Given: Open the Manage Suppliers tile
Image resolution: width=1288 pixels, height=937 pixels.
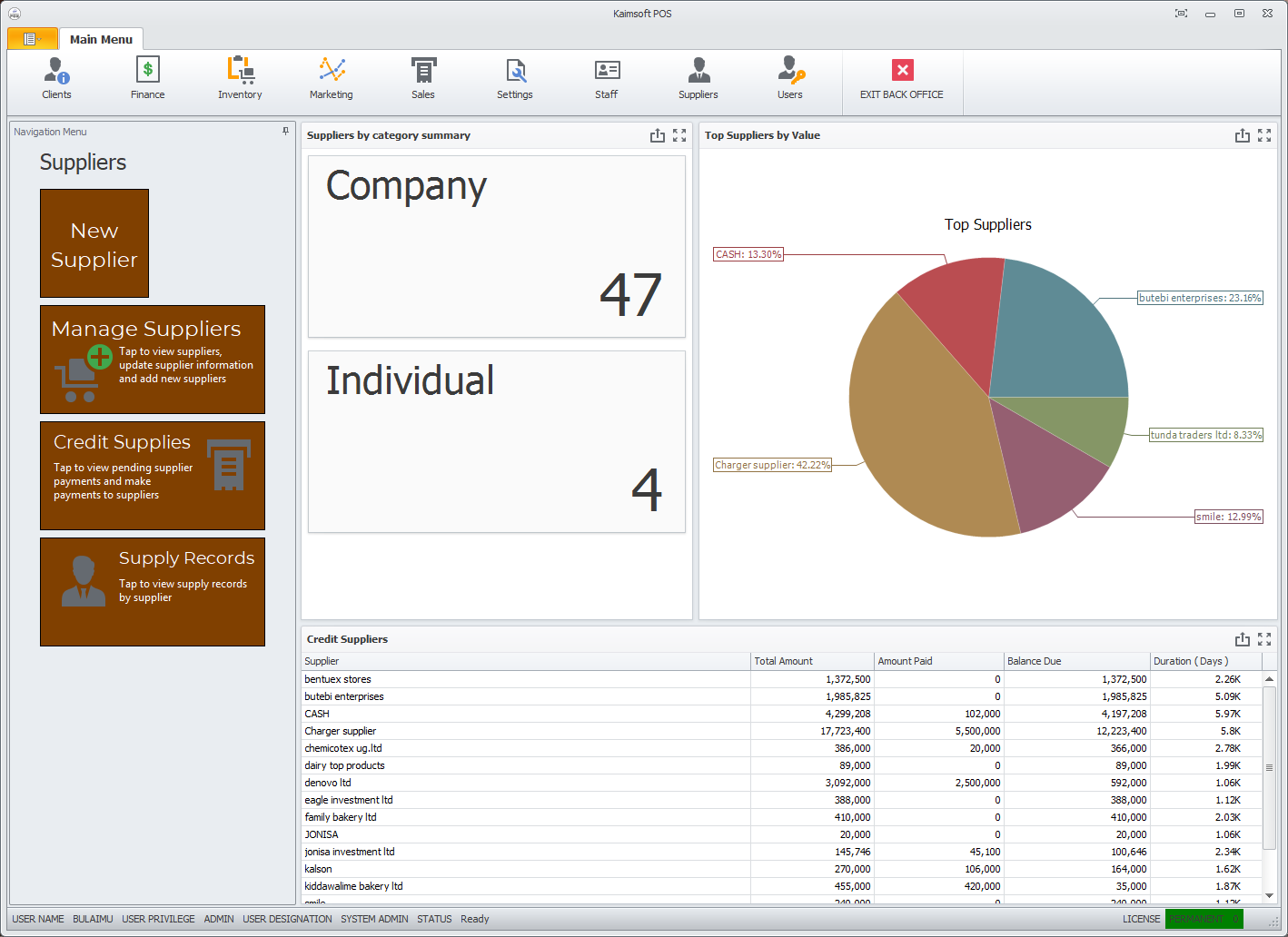Looking at the screenshot, I should 153,360.
